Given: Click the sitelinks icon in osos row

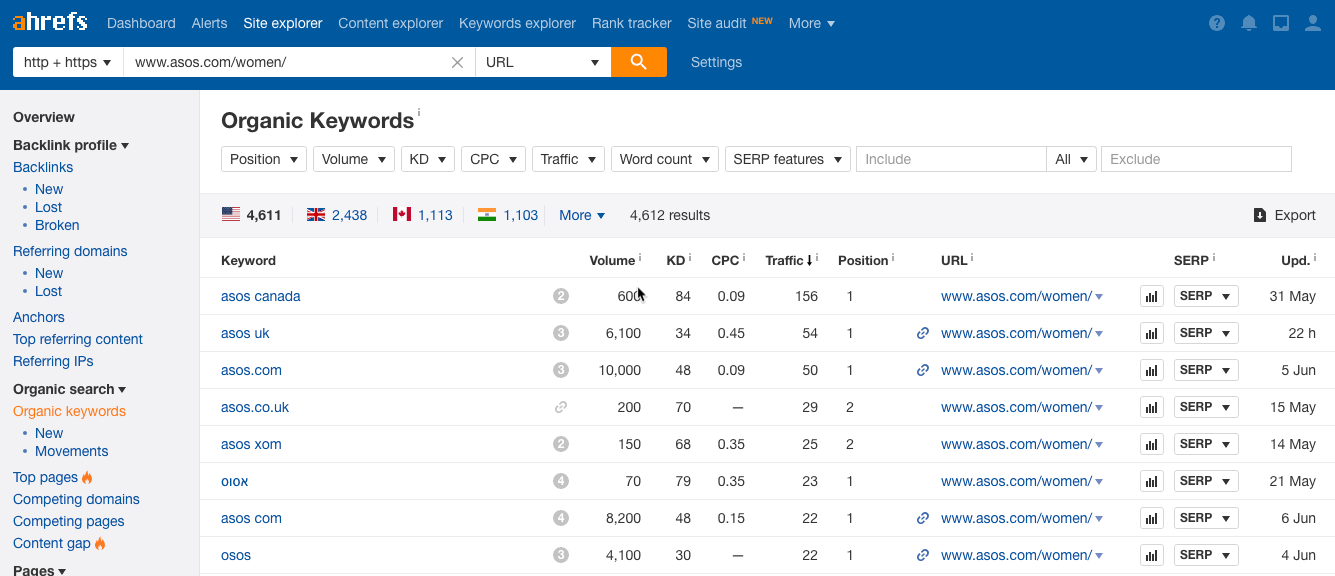Looking at the screenshot, I should tap(923, 555).
